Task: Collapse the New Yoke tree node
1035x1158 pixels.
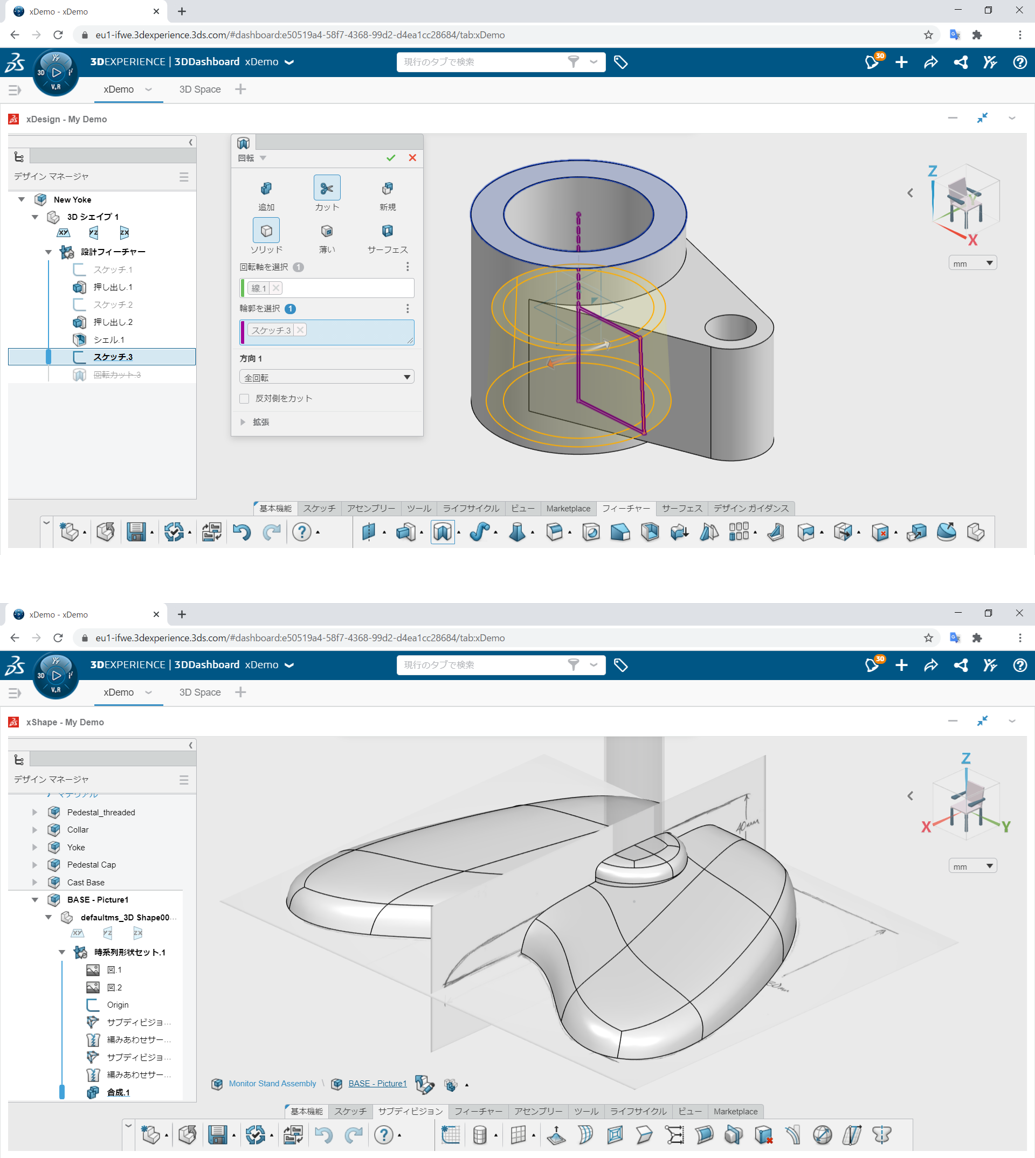Action: tap(21, 199)
